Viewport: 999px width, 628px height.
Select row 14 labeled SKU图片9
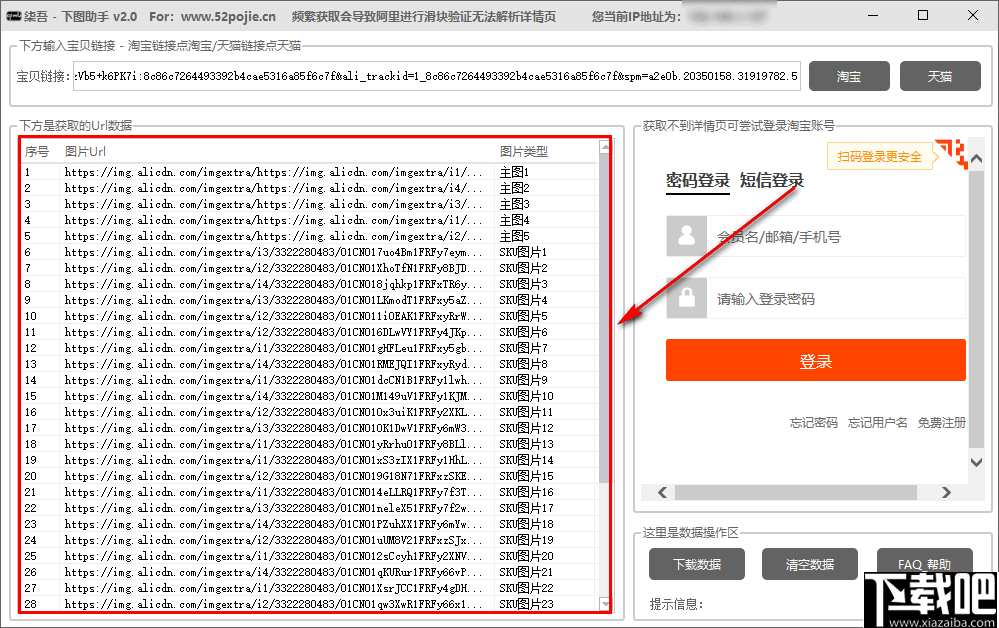click(310, 380)
